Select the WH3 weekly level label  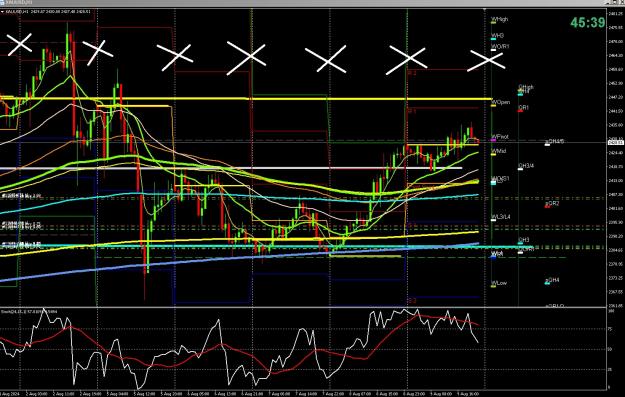497,36
